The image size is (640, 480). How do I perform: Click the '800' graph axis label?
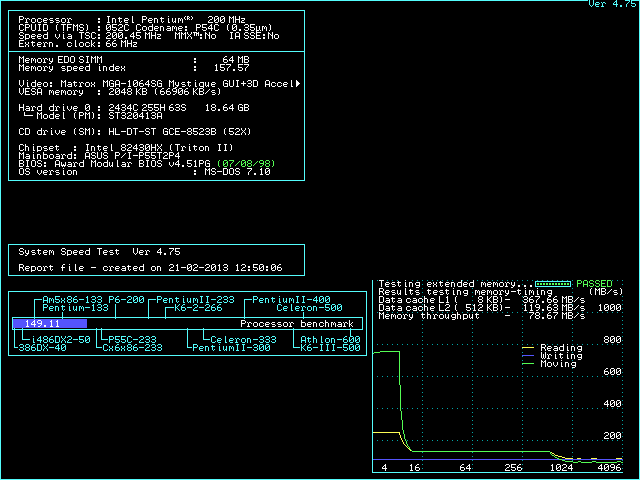[612, 340]
